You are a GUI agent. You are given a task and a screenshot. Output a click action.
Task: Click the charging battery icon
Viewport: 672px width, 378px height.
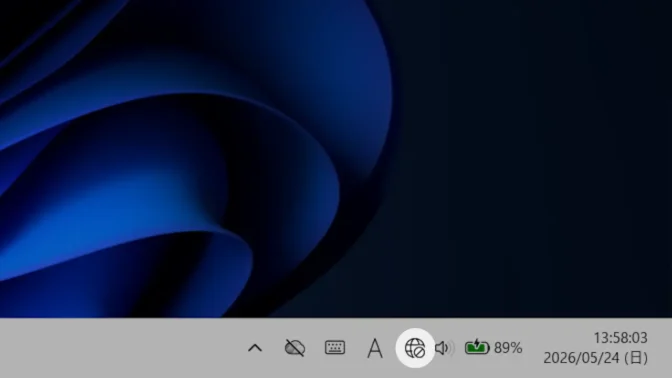477,347
